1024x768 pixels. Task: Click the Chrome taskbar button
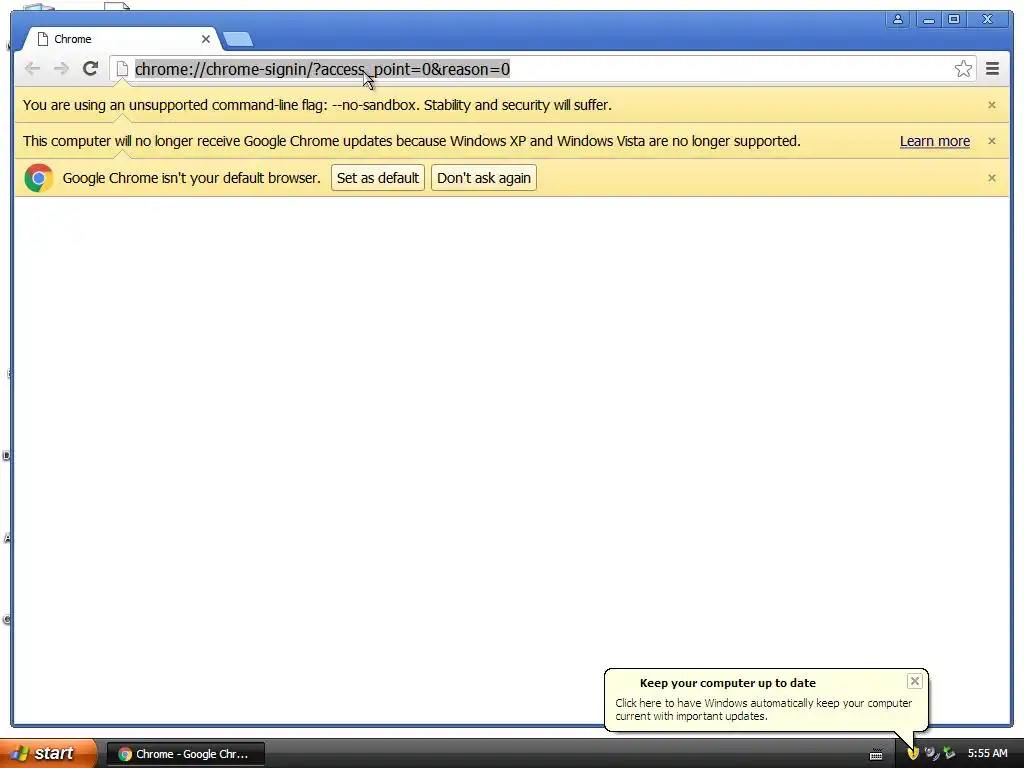(x=185, y=754)
